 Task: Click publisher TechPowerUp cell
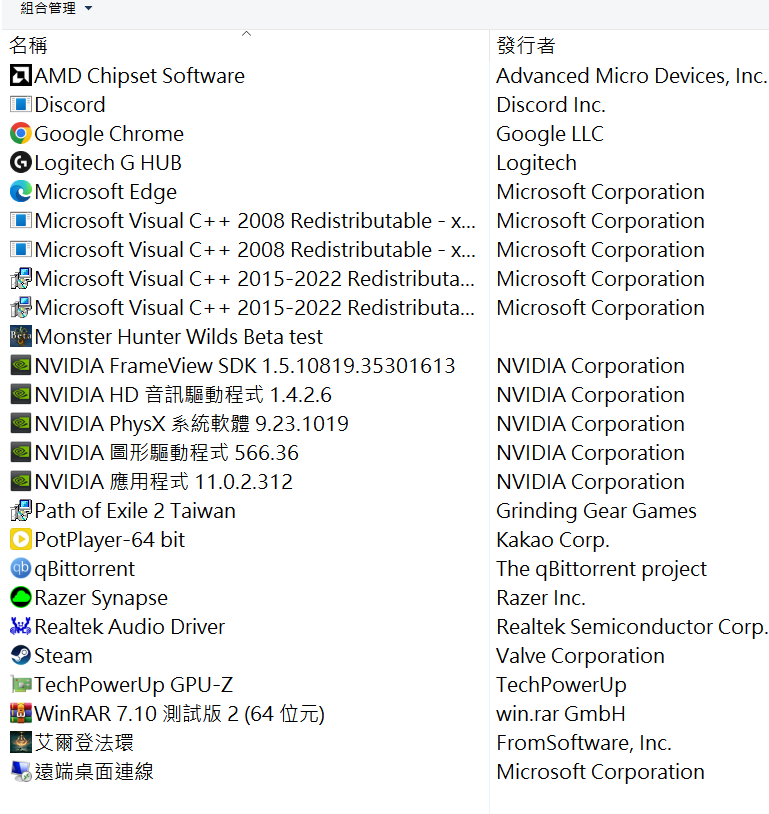[561, 685]
